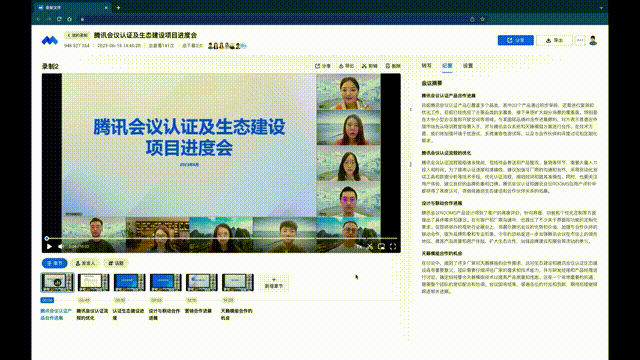
Task: Click the top-right 导出 export button
Action: (x=554, y=40)
